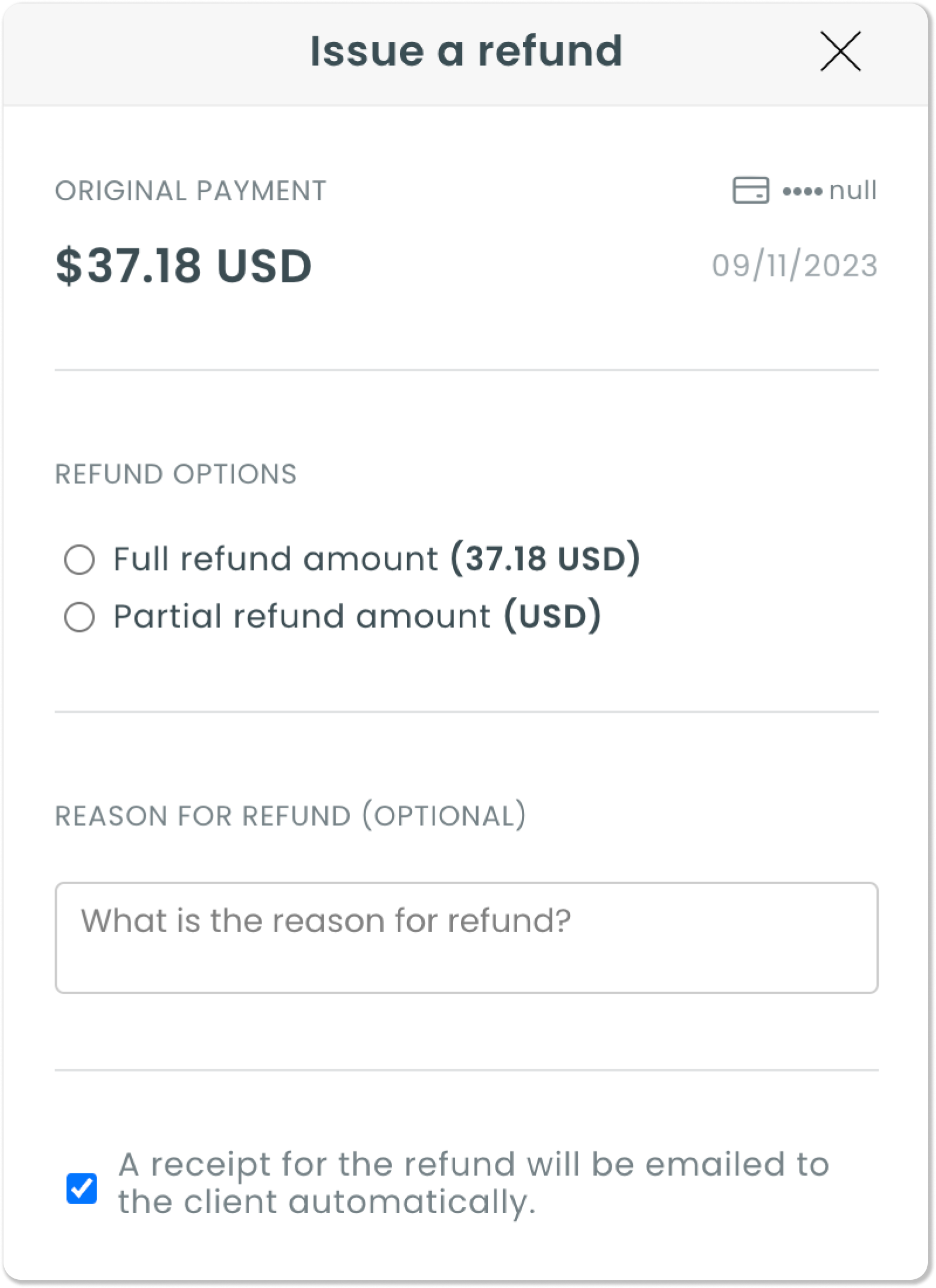Click the Partial refund amount label
Image resolution: width=936 pixels, height=1288 pixels.
tap(357, 616)
